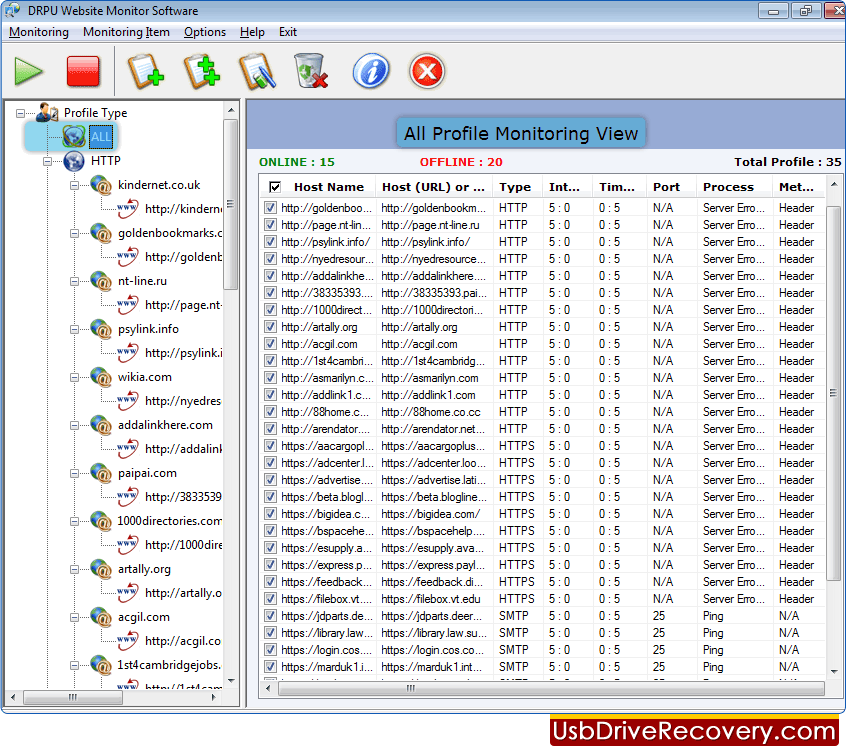
Task: Click the tree panel's right scroll arrow
Action: point(214,697)
